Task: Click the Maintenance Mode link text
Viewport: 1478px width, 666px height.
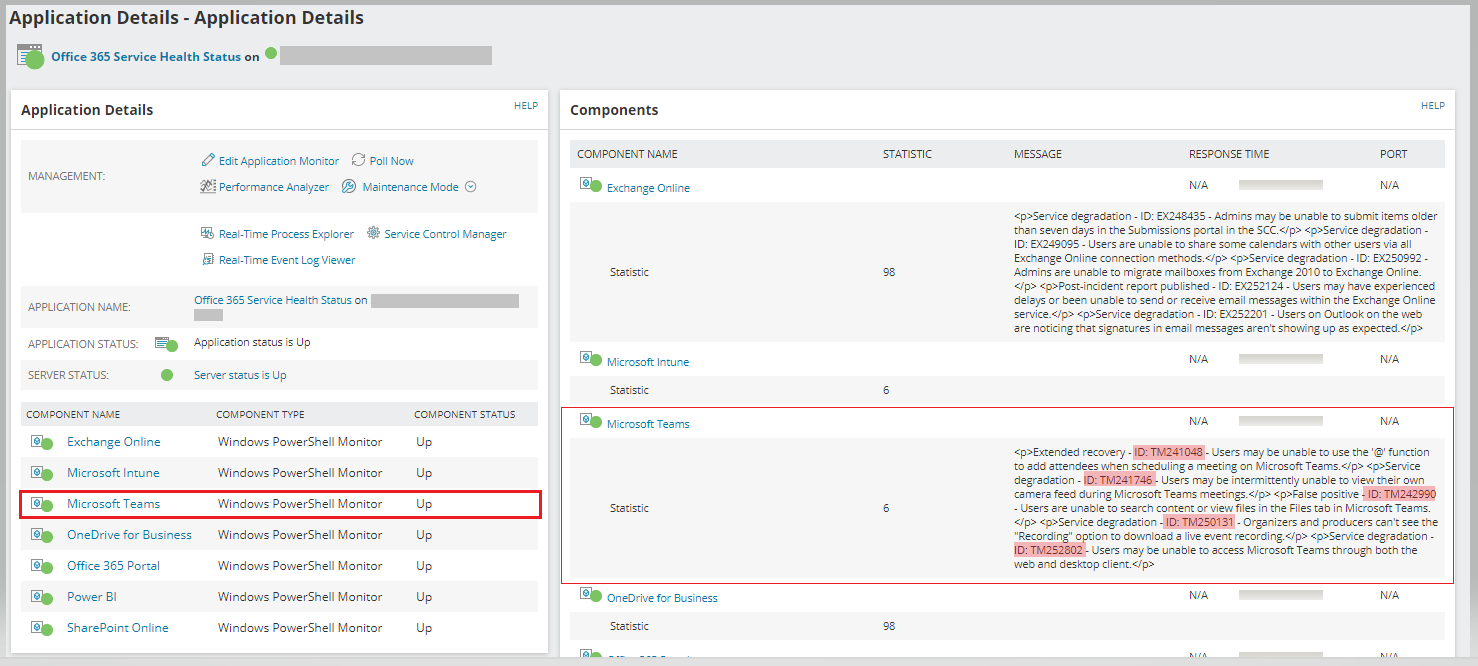Action: [x=411, y=187]
